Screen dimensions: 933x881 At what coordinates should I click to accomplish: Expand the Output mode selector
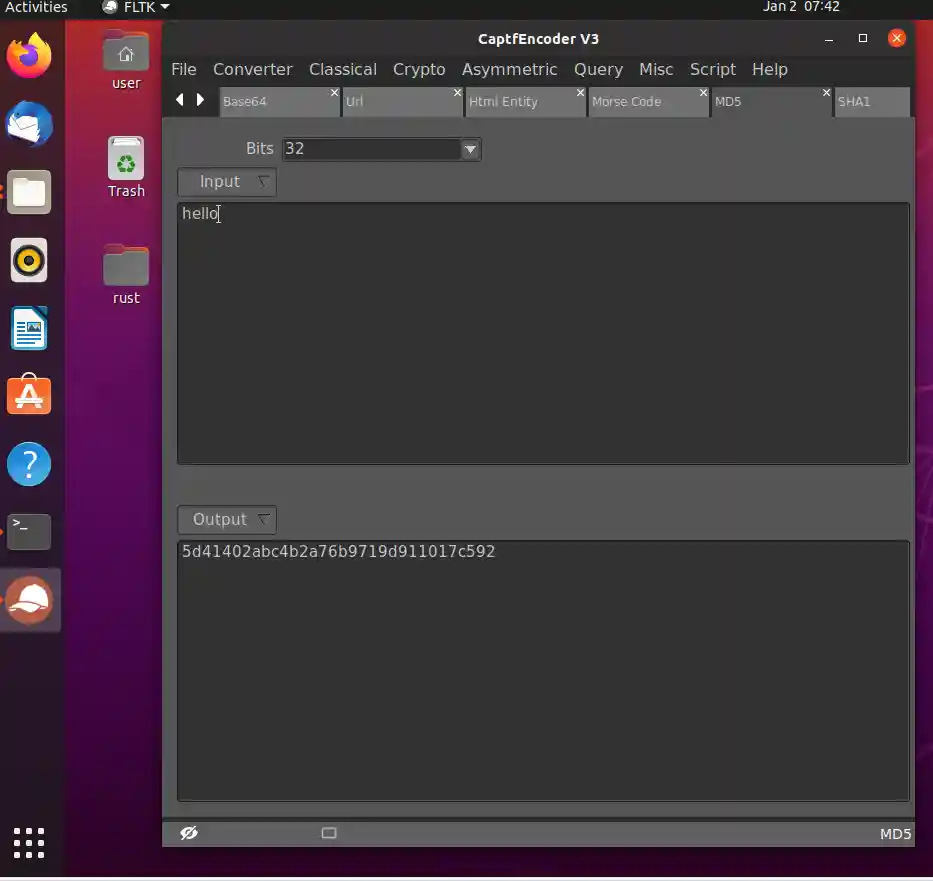[263, 519]
